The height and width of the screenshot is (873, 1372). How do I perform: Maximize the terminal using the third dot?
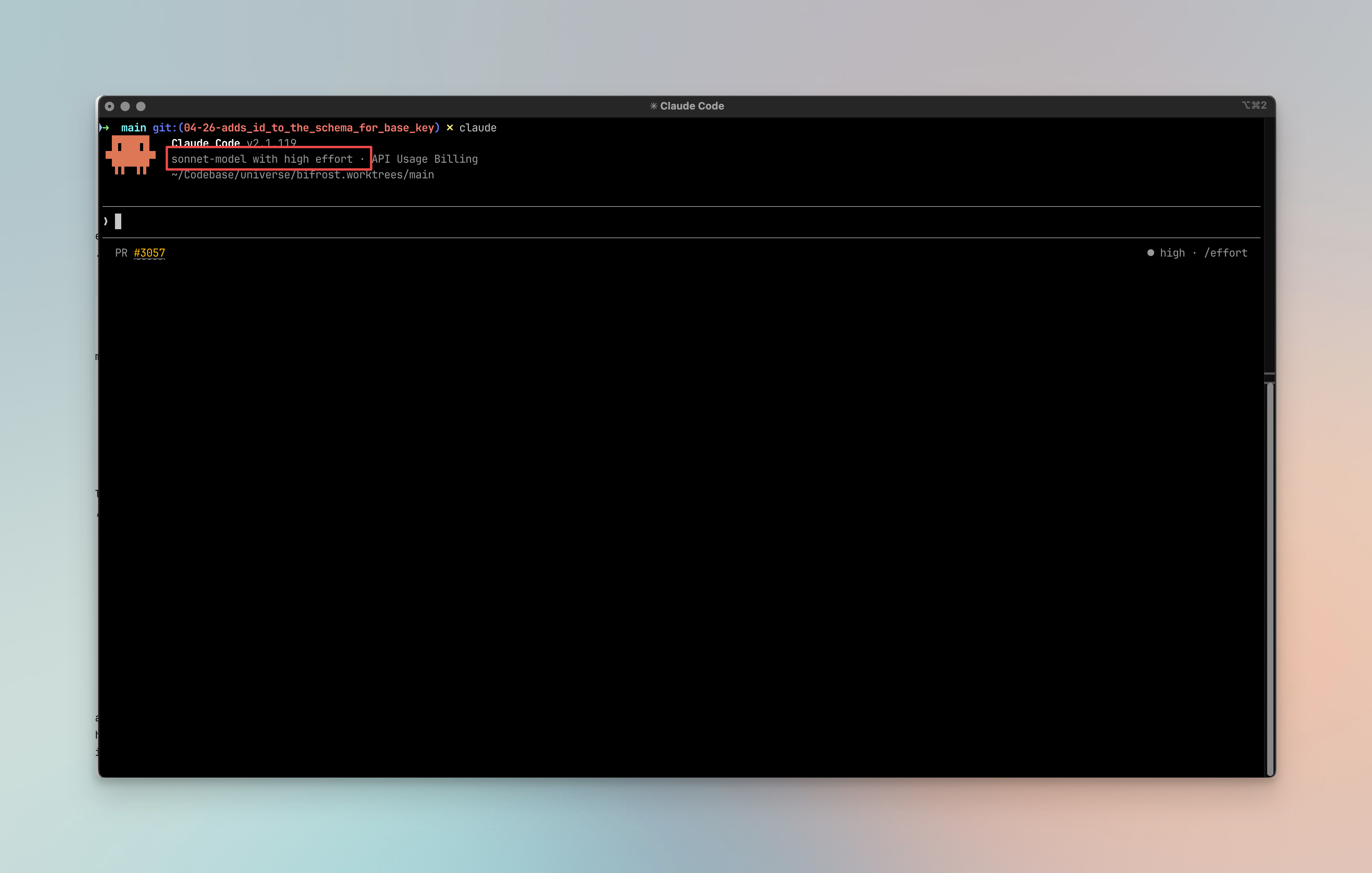coord(141,106)
